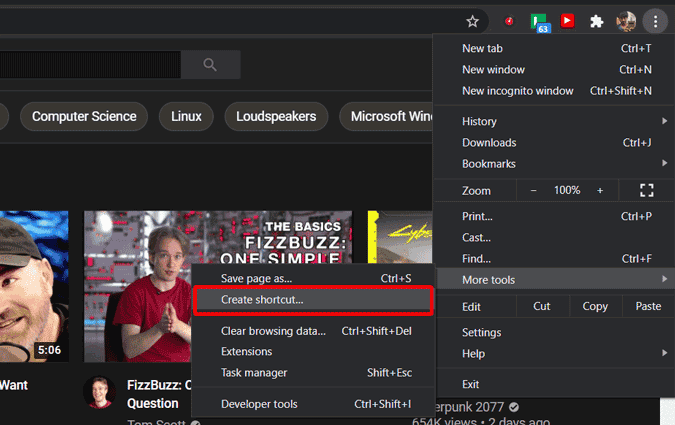Open Extensions from More tools submenu

[313, 352]
